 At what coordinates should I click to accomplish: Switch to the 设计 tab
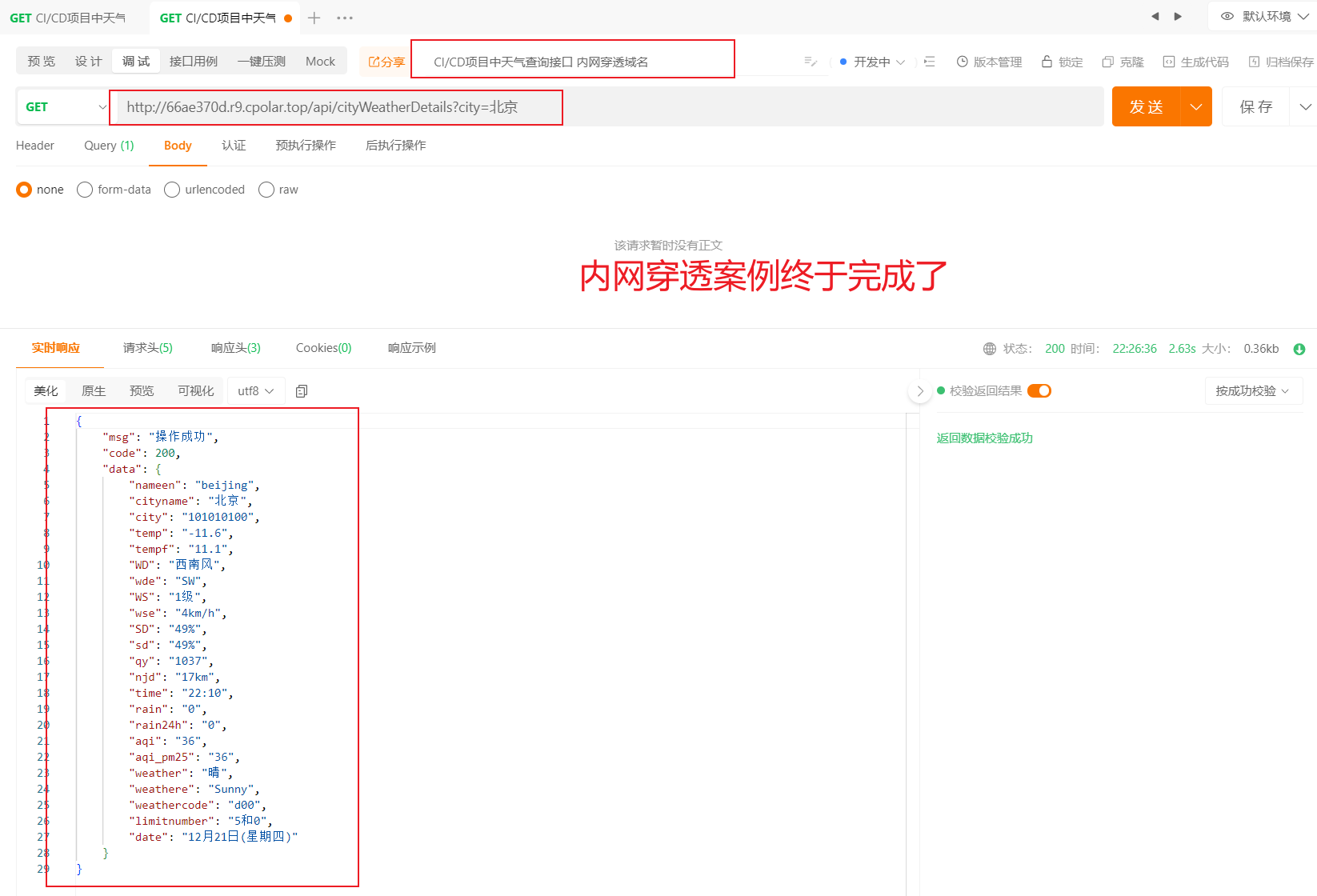tap(89, 62)
